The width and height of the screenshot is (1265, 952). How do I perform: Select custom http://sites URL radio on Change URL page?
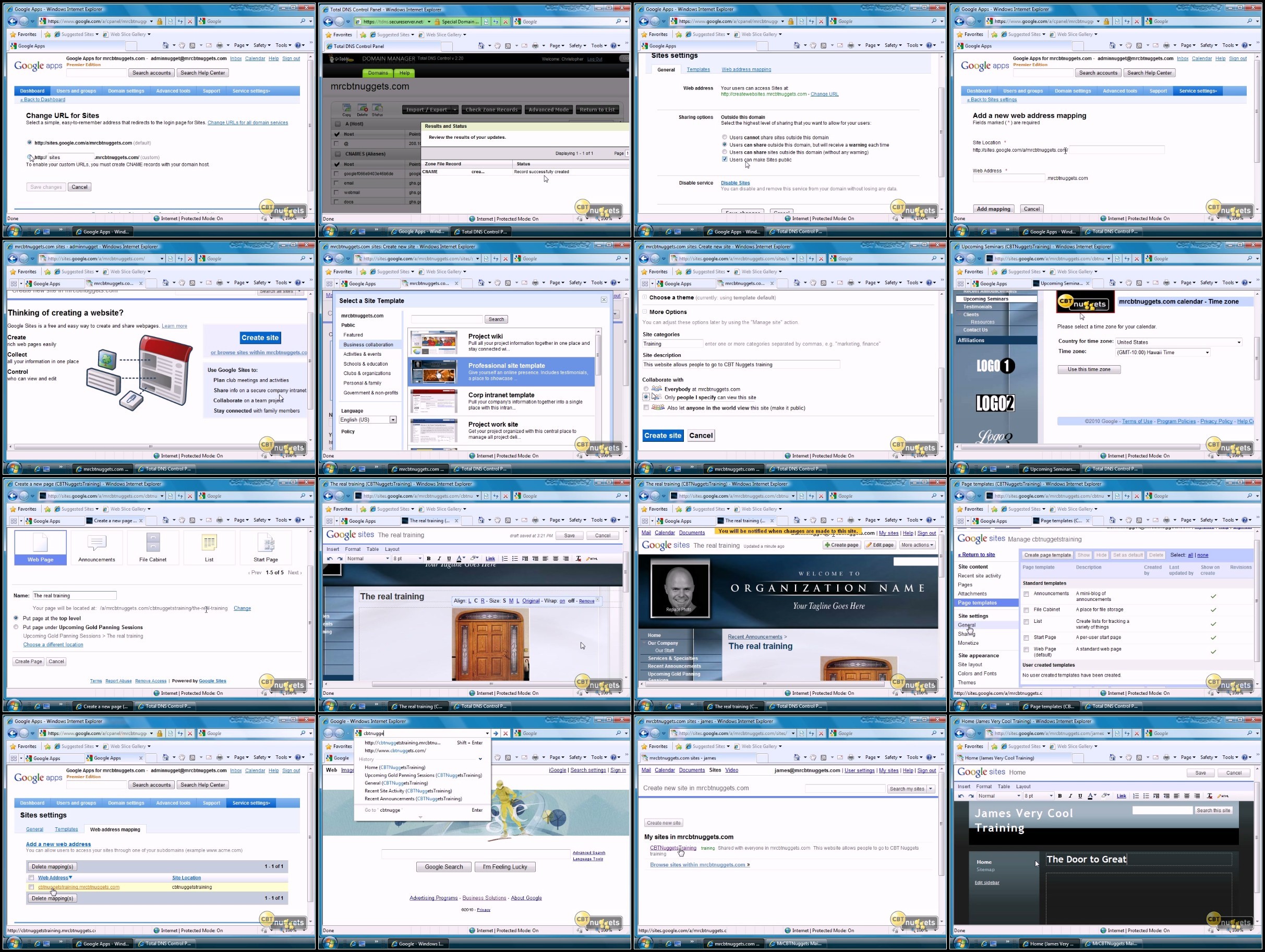[x=29, y=157]
